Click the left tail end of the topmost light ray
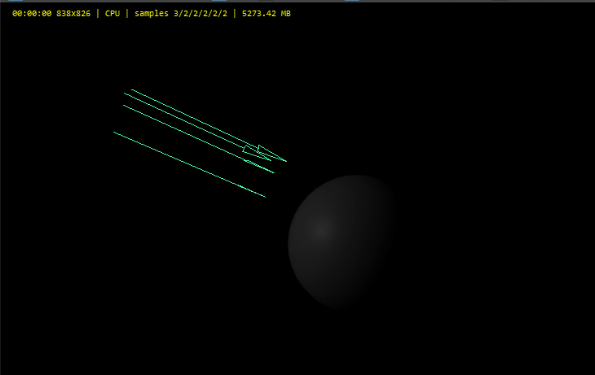 [132, 90]
